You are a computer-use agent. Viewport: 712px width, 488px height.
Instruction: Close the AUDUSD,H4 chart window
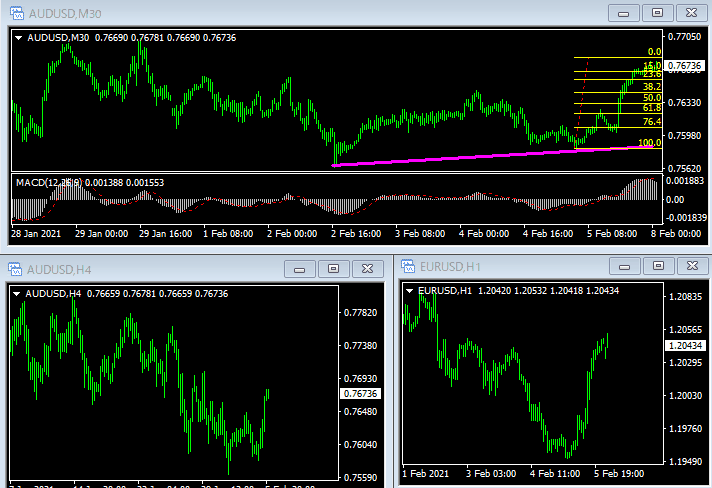367,269
